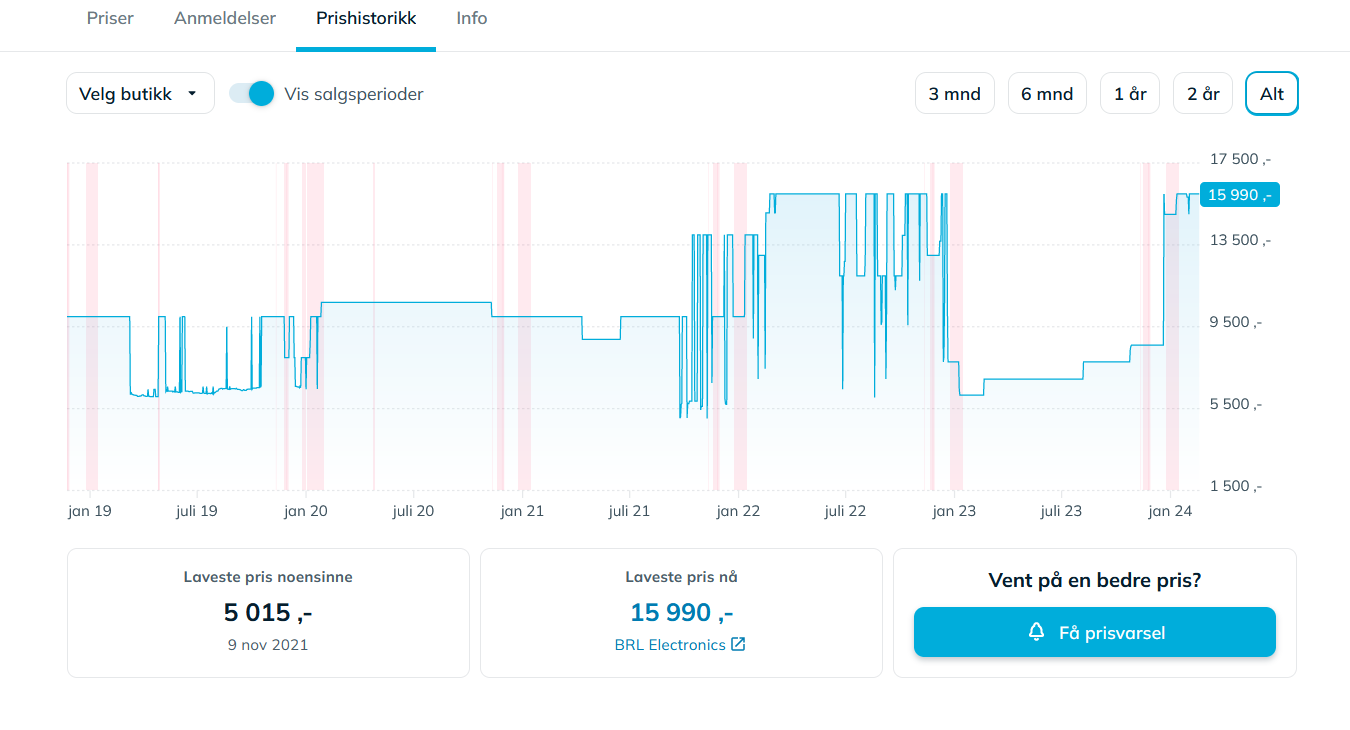Select the Prishistorikk tab
This screenshot has height=730, width=1350.
tap(366, 18)
